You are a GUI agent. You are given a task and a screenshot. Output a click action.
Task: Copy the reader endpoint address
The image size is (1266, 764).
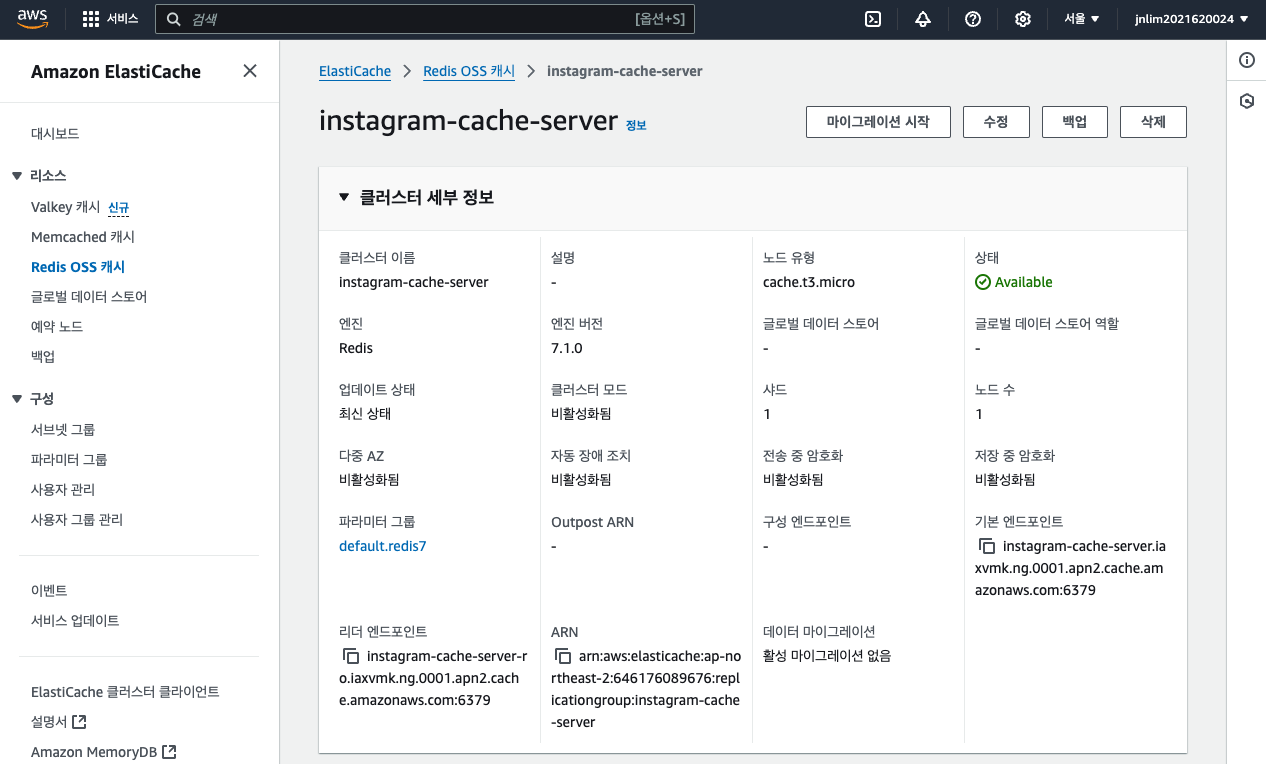tap(351, 656)
